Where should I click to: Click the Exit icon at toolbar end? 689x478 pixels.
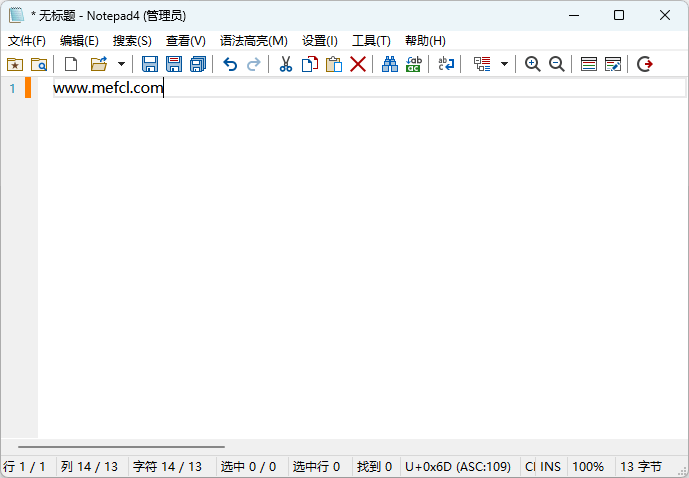point(645,64)
